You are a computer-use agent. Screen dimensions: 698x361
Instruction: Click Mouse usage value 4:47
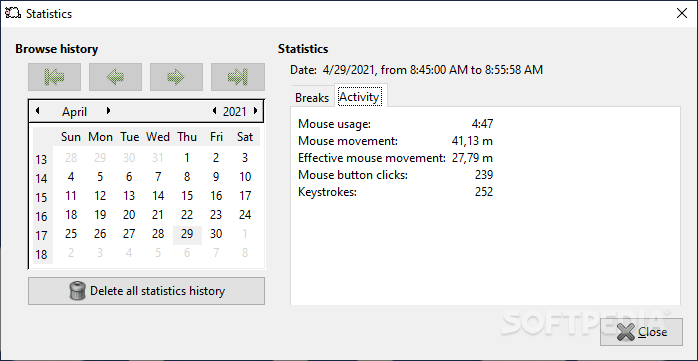click(483, 124)
